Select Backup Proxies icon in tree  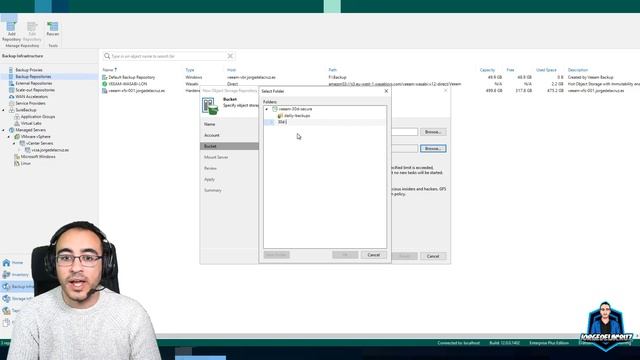pos(11,70)
